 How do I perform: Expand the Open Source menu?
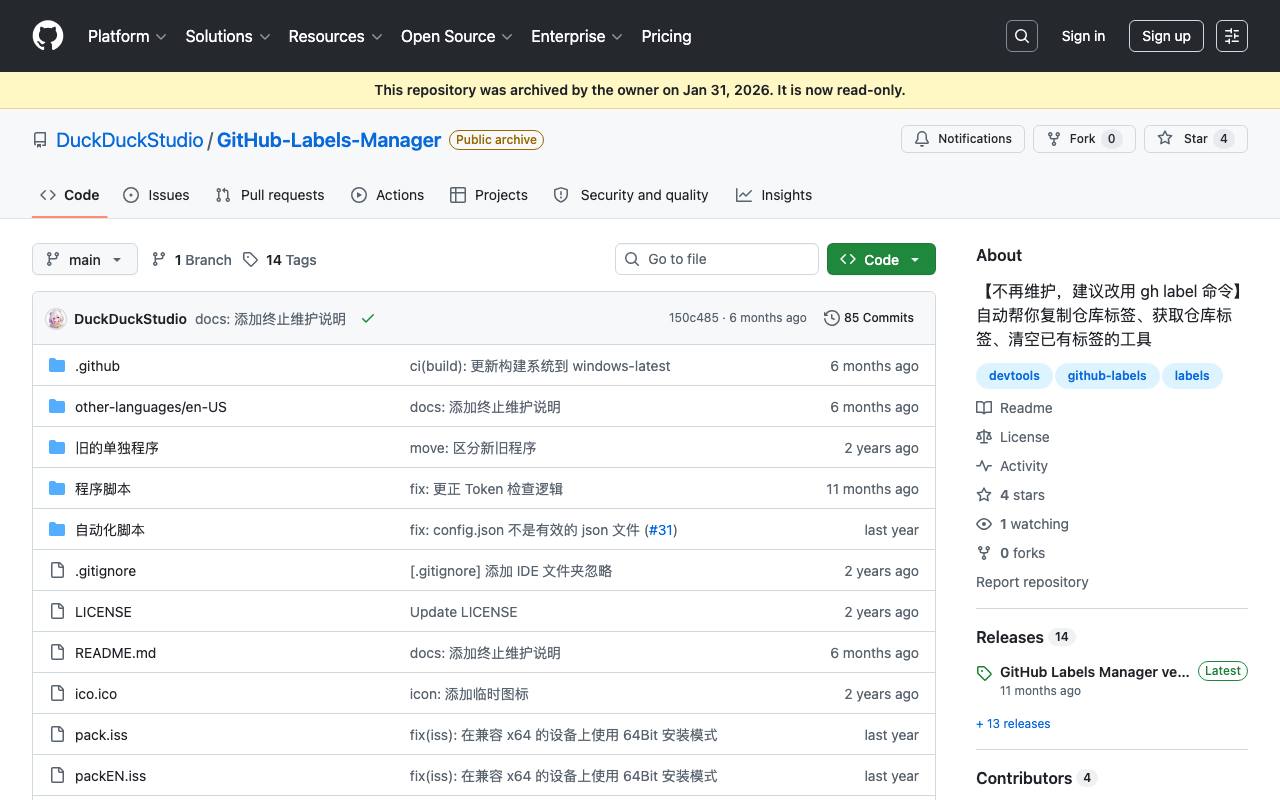tap(457, 36)
